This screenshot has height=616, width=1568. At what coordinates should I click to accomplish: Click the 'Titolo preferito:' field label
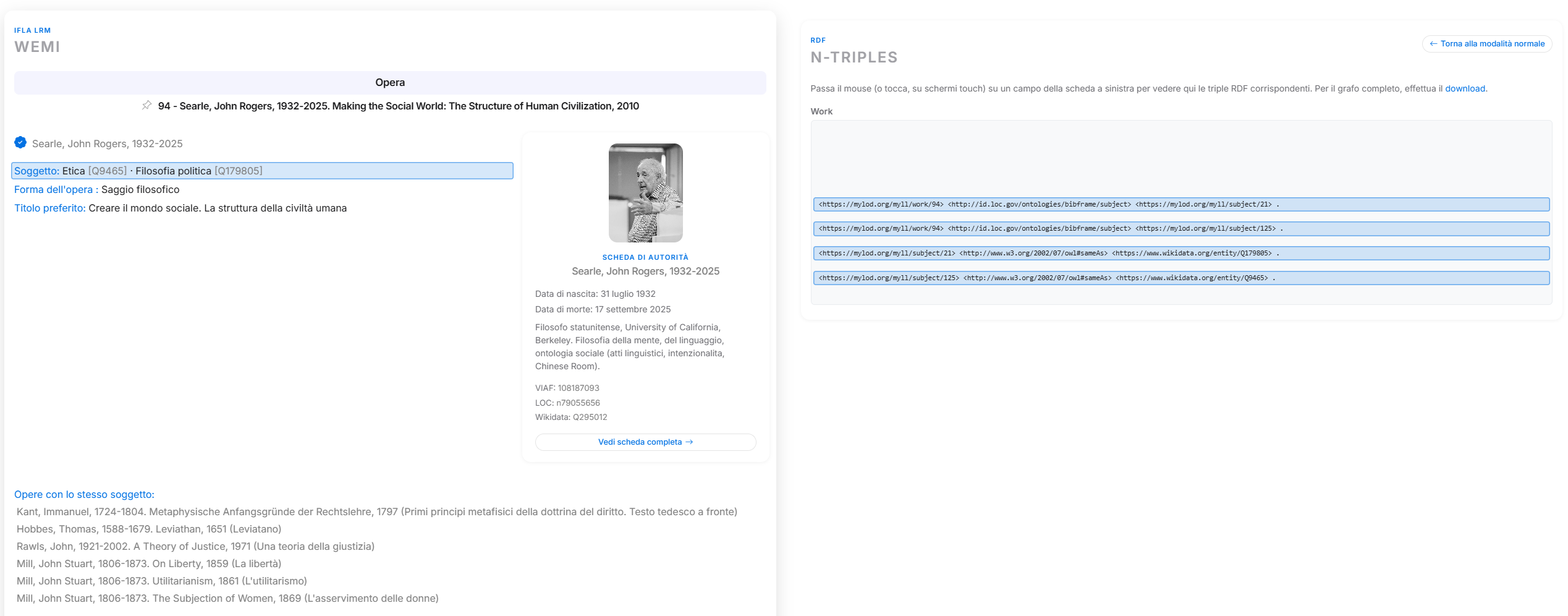50,208
